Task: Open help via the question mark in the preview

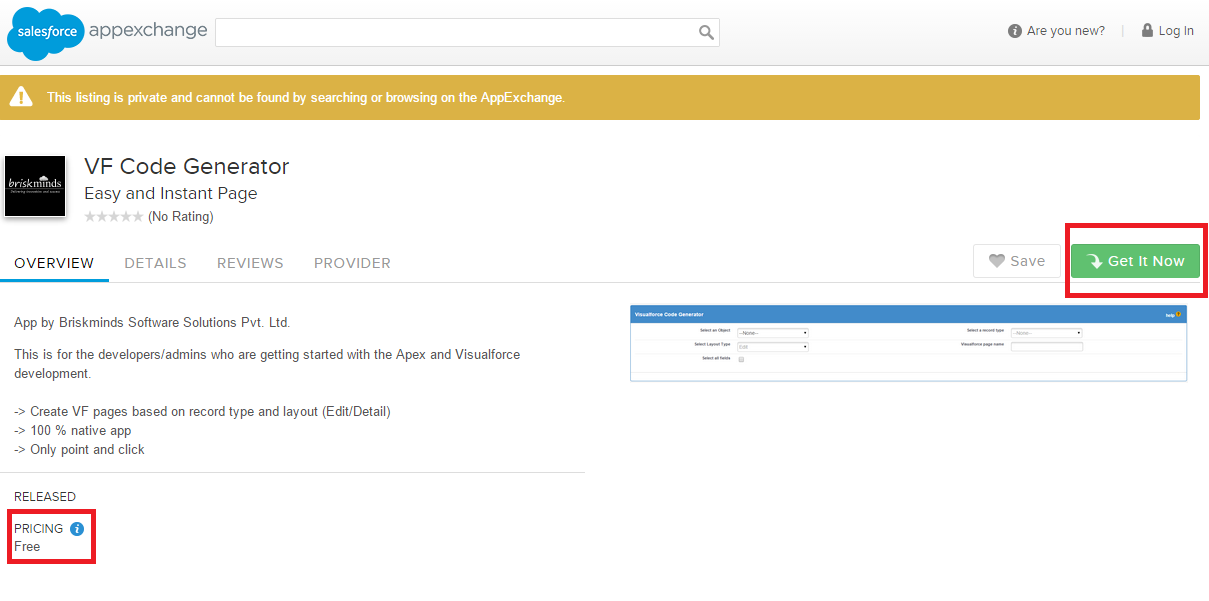Action: 1177,315
